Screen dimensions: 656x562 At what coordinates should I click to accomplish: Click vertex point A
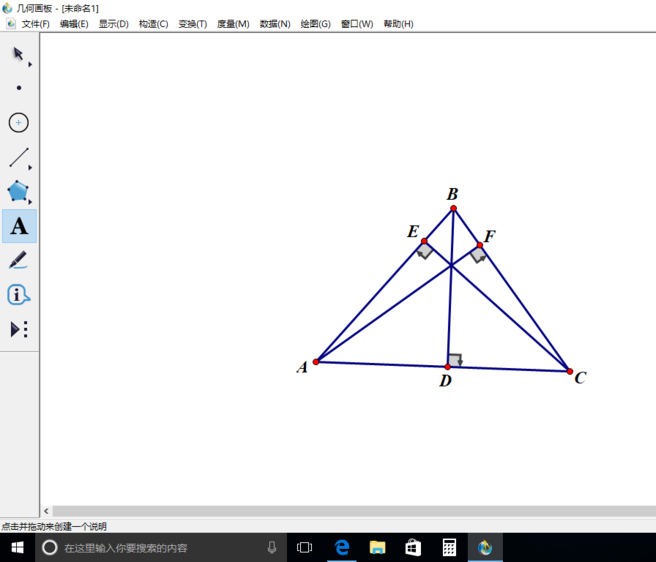click(316, 362)
